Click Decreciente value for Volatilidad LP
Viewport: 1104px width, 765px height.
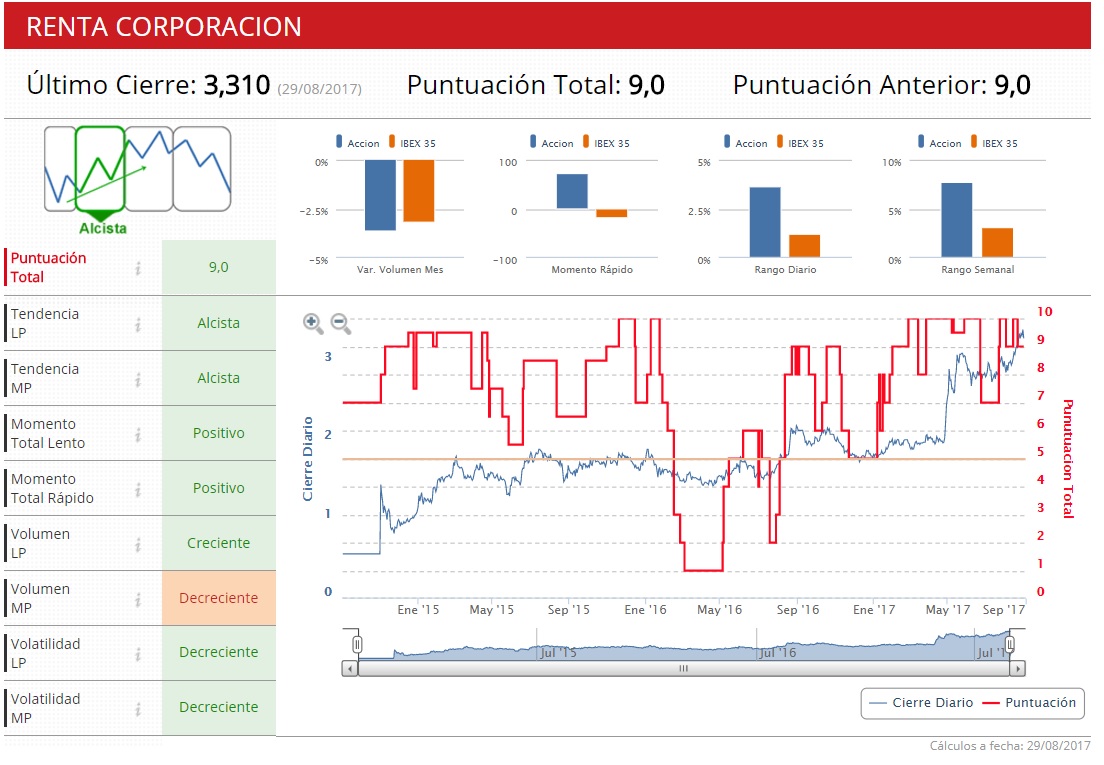pos(219,652)
